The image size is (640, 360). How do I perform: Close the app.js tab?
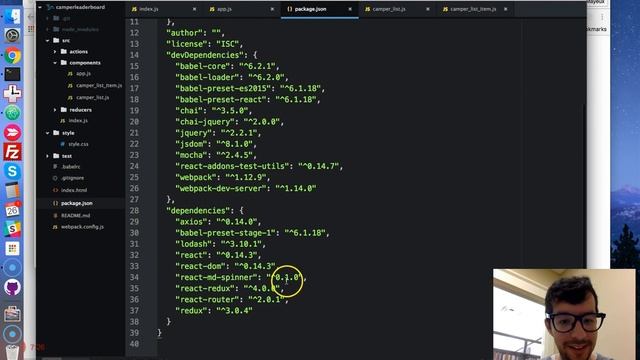pyautogui.click(x=272, y=9)
